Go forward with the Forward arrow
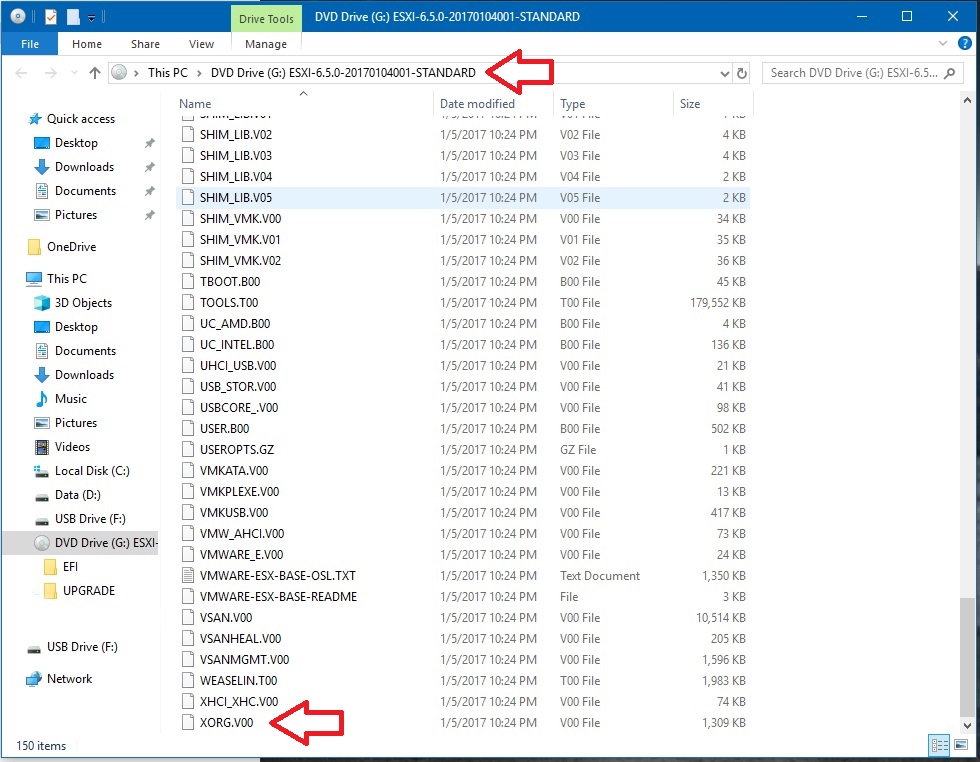980x762 pixels. coord(51,73)
